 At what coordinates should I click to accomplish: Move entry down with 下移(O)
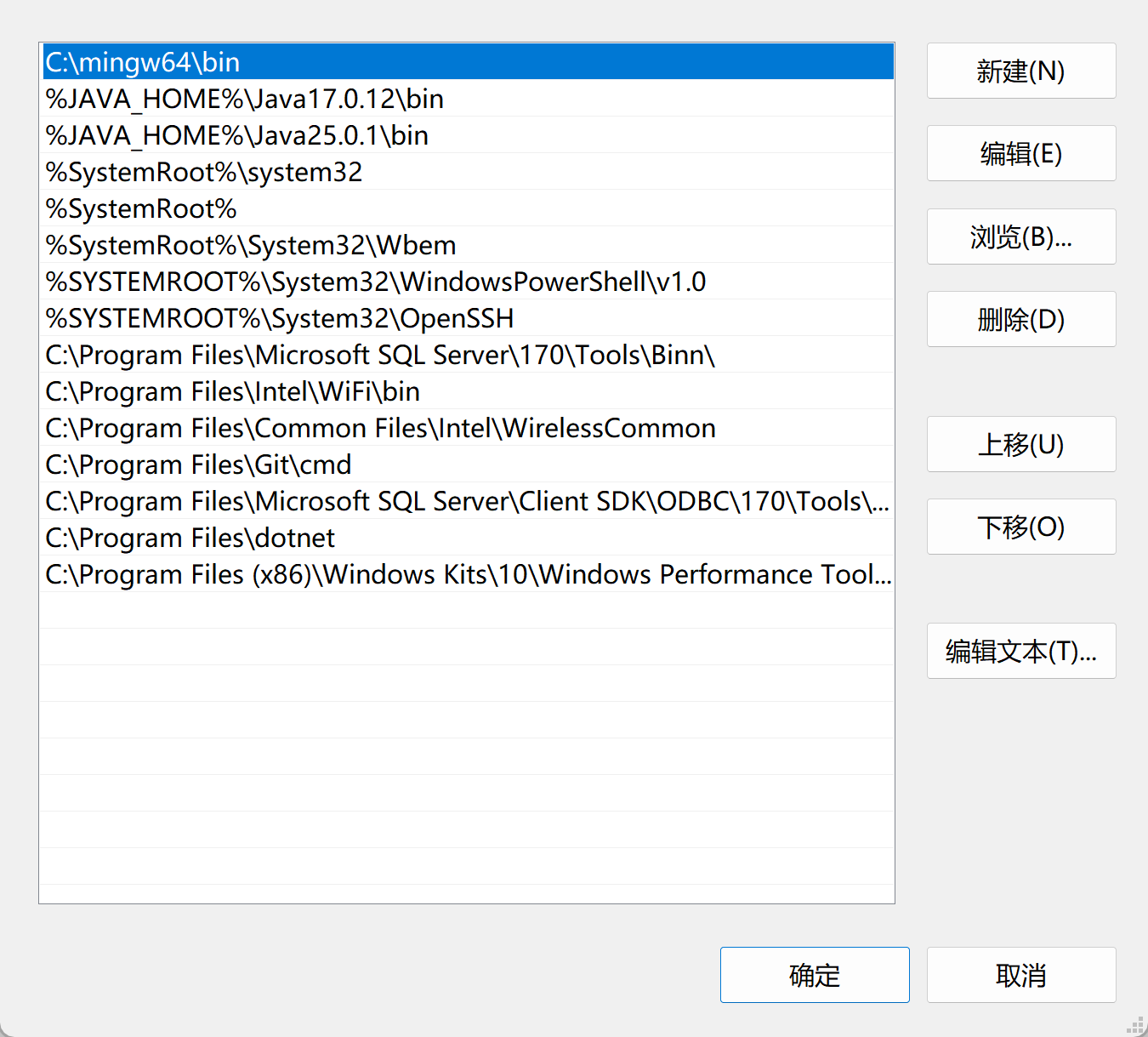click(1021, 527)
